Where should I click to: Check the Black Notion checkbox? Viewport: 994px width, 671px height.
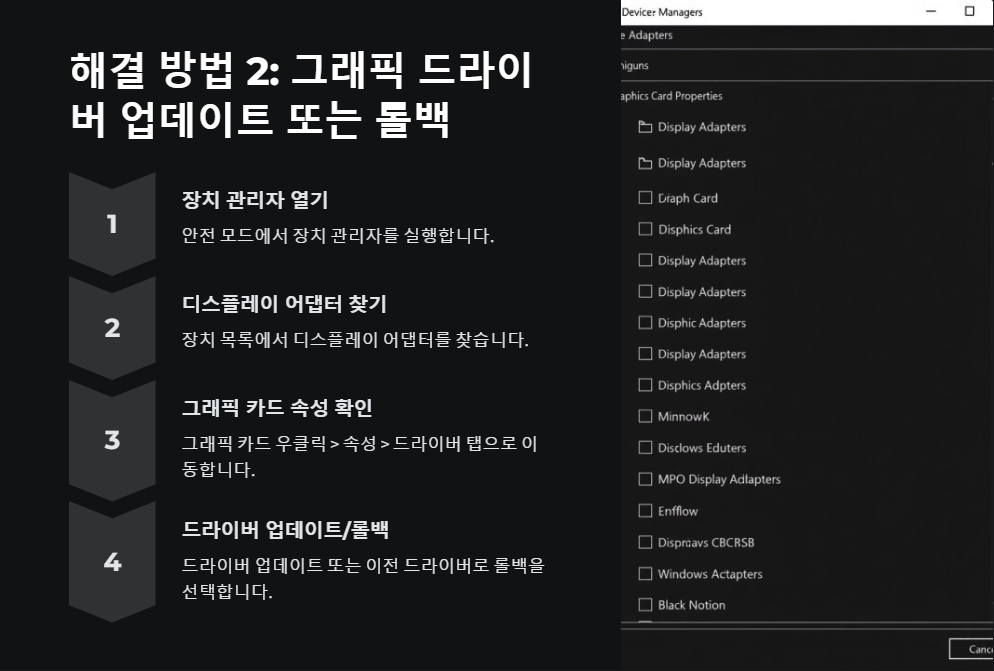[645, 605]
